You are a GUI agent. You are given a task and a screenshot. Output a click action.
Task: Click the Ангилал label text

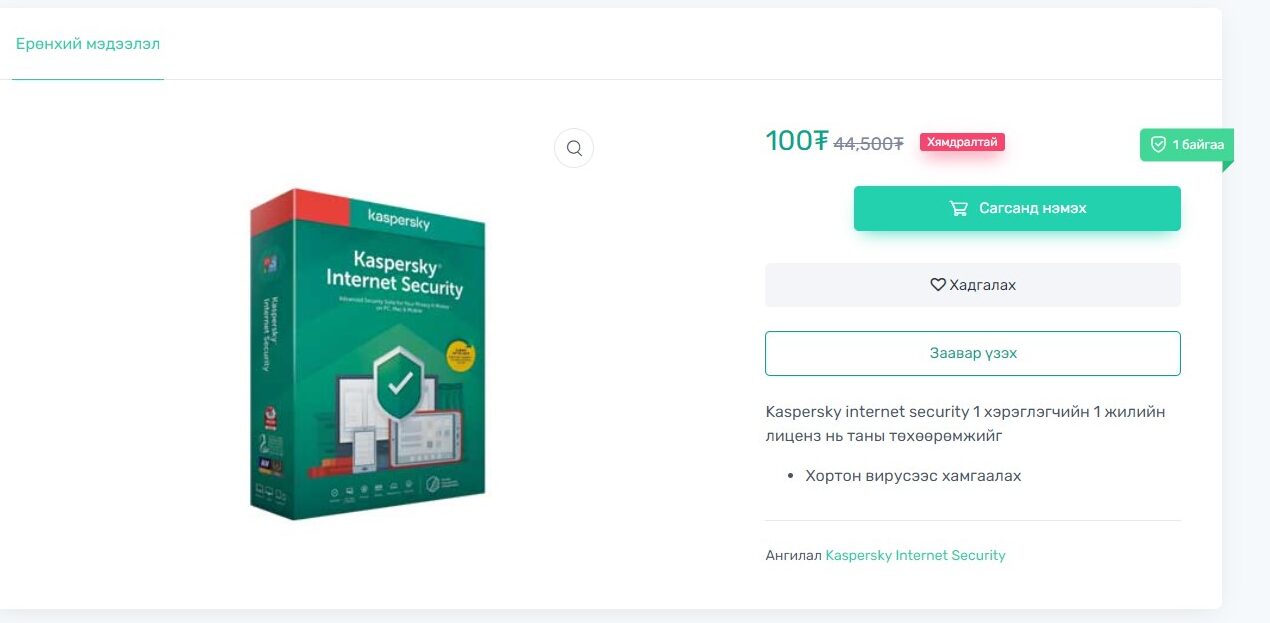click(x=793, y=555)
